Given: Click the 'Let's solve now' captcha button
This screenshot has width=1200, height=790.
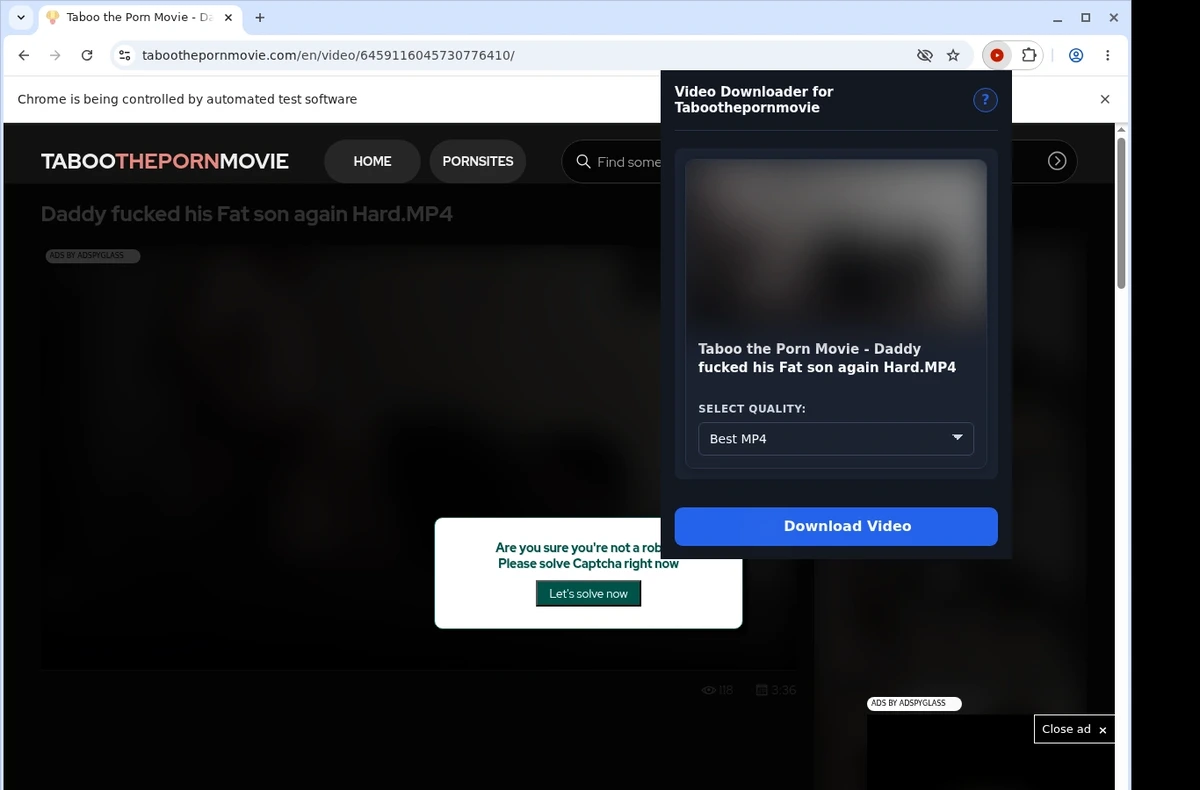Looking at the screenshot, I should (x=588, y=594).
